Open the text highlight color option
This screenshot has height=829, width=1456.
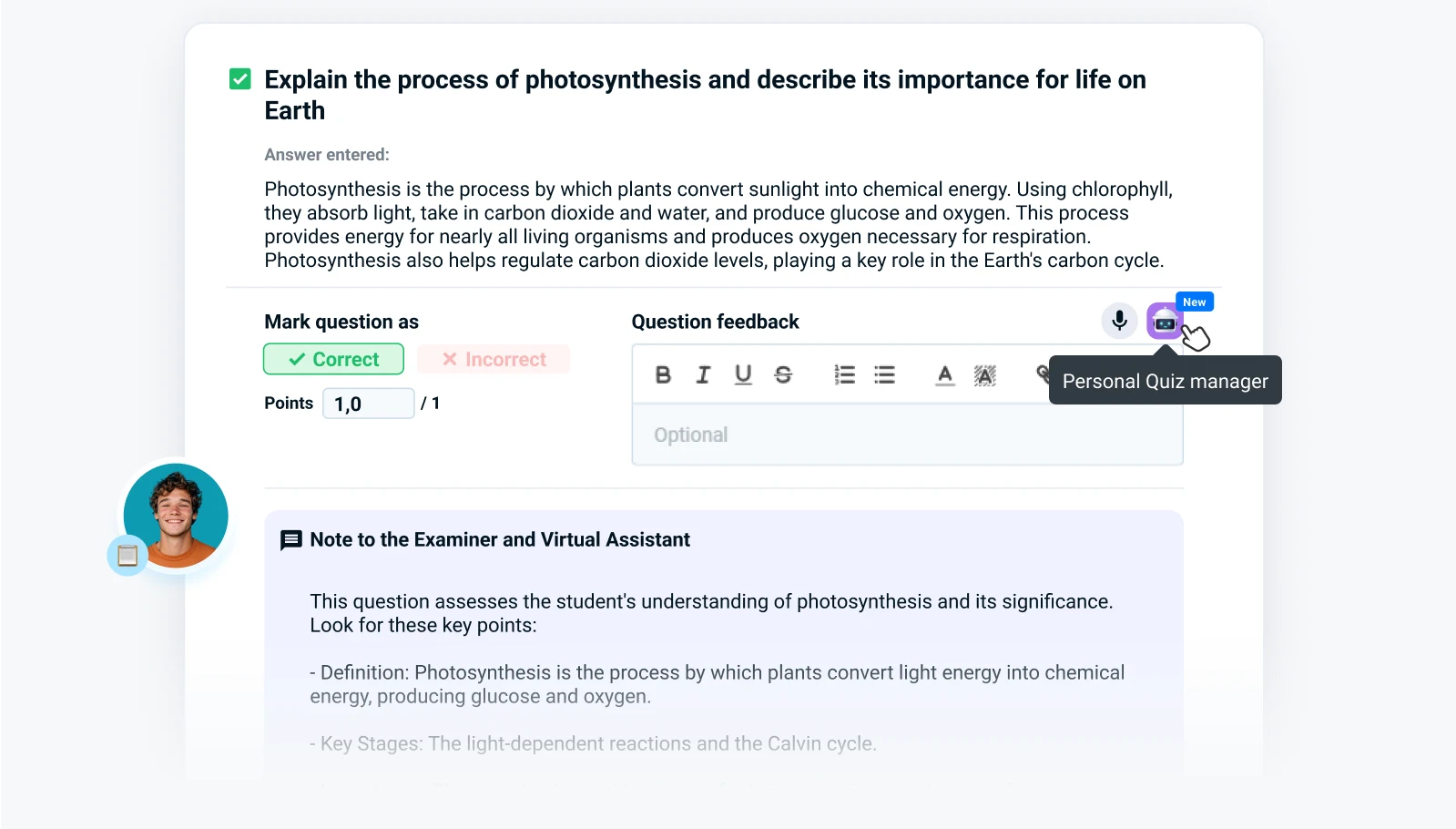(985, 374)
